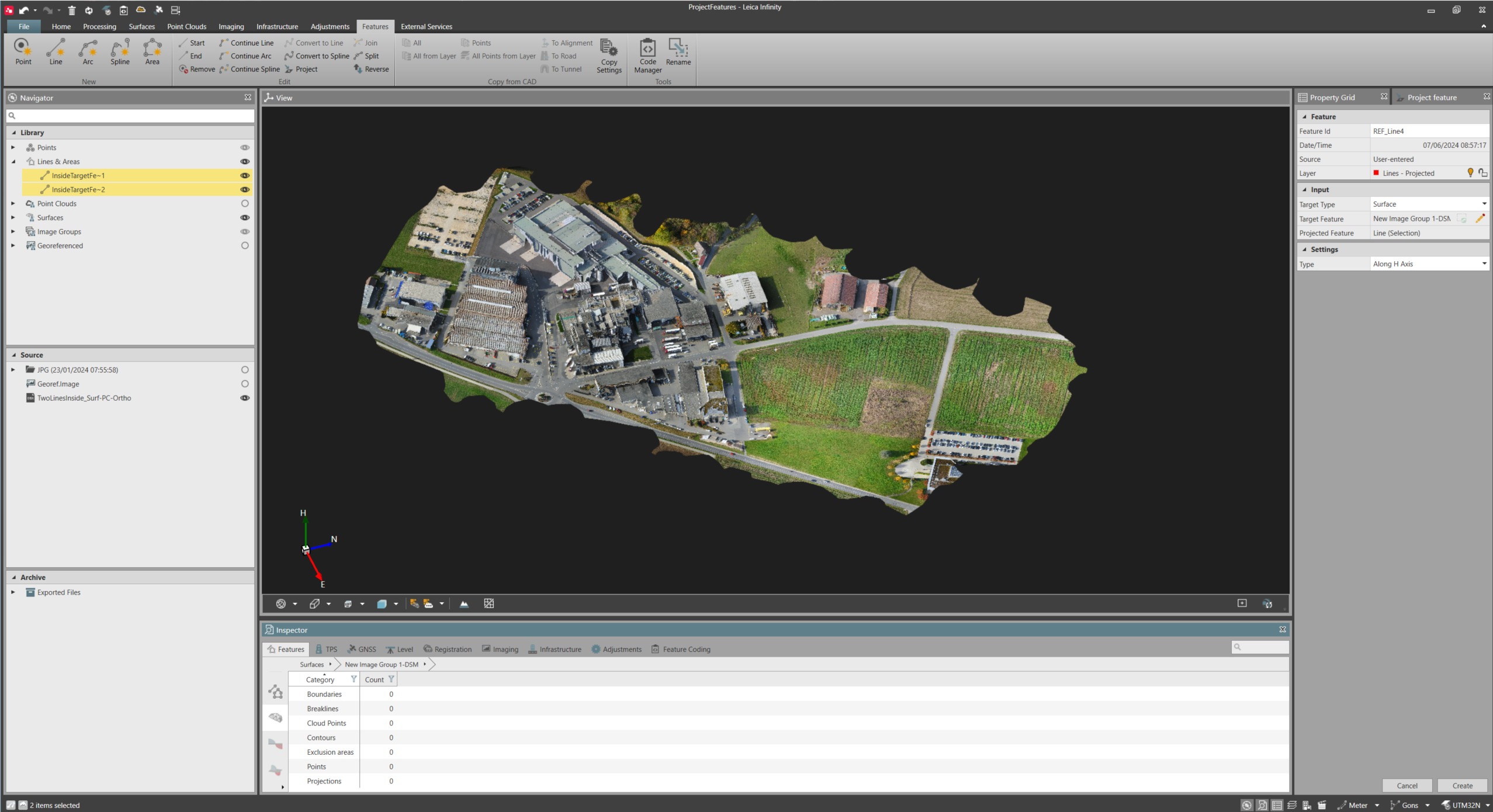Filter the Count column
The width and height of the screenshot is (1493, 812).
(391, 679)
